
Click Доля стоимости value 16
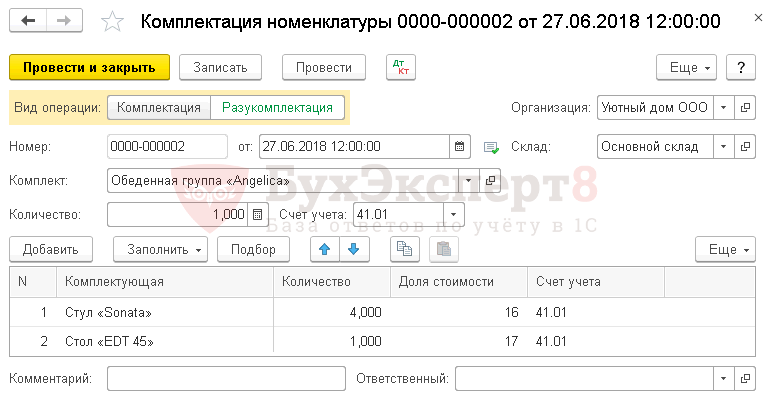point(512,312)
